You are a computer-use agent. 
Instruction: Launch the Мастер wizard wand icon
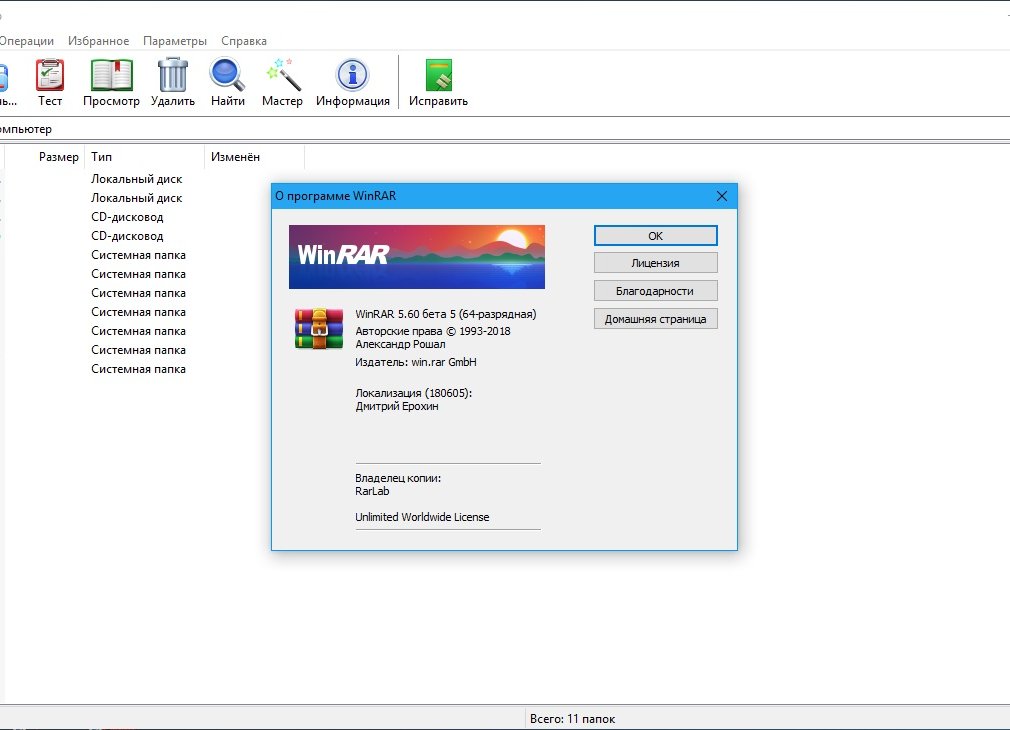pos(283,75)
